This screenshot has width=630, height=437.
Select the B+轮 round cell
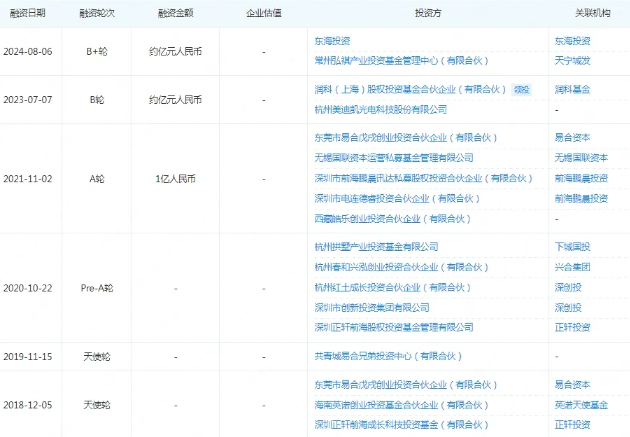tap(97, 52)
